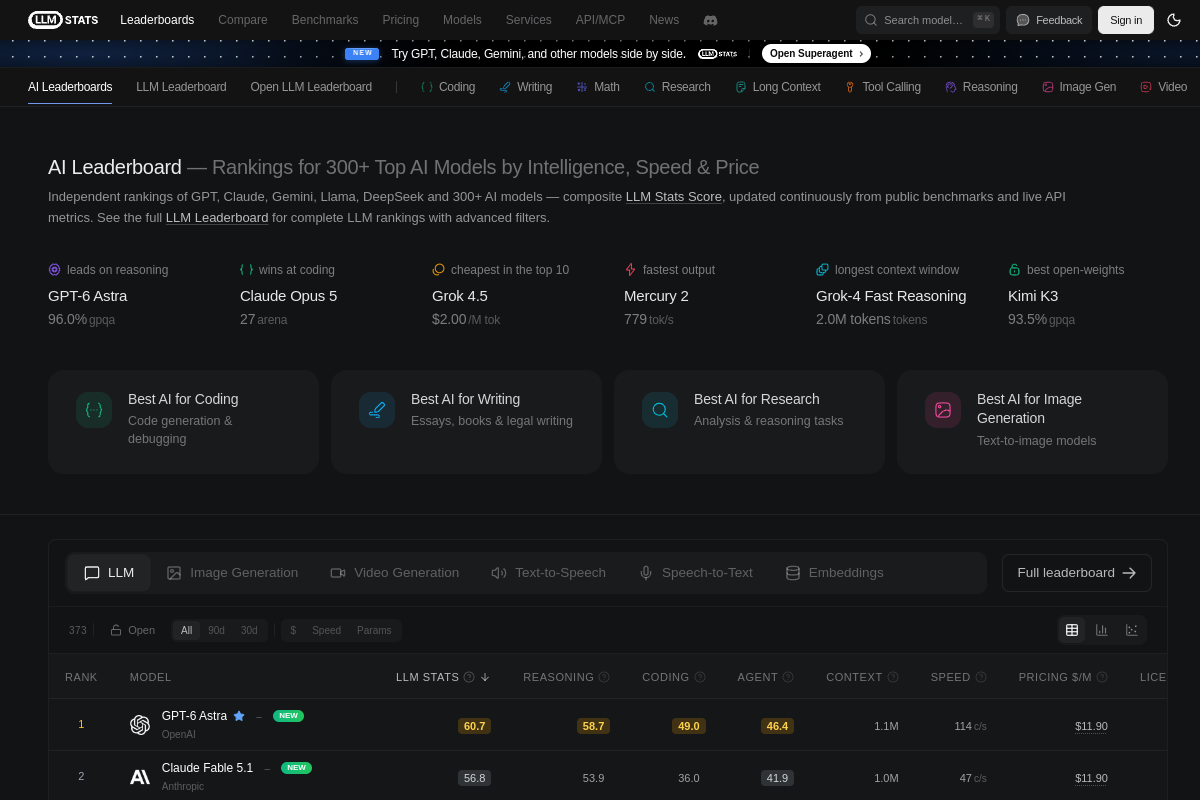Switch to Text-to-Speech tab

pos(549,573)
